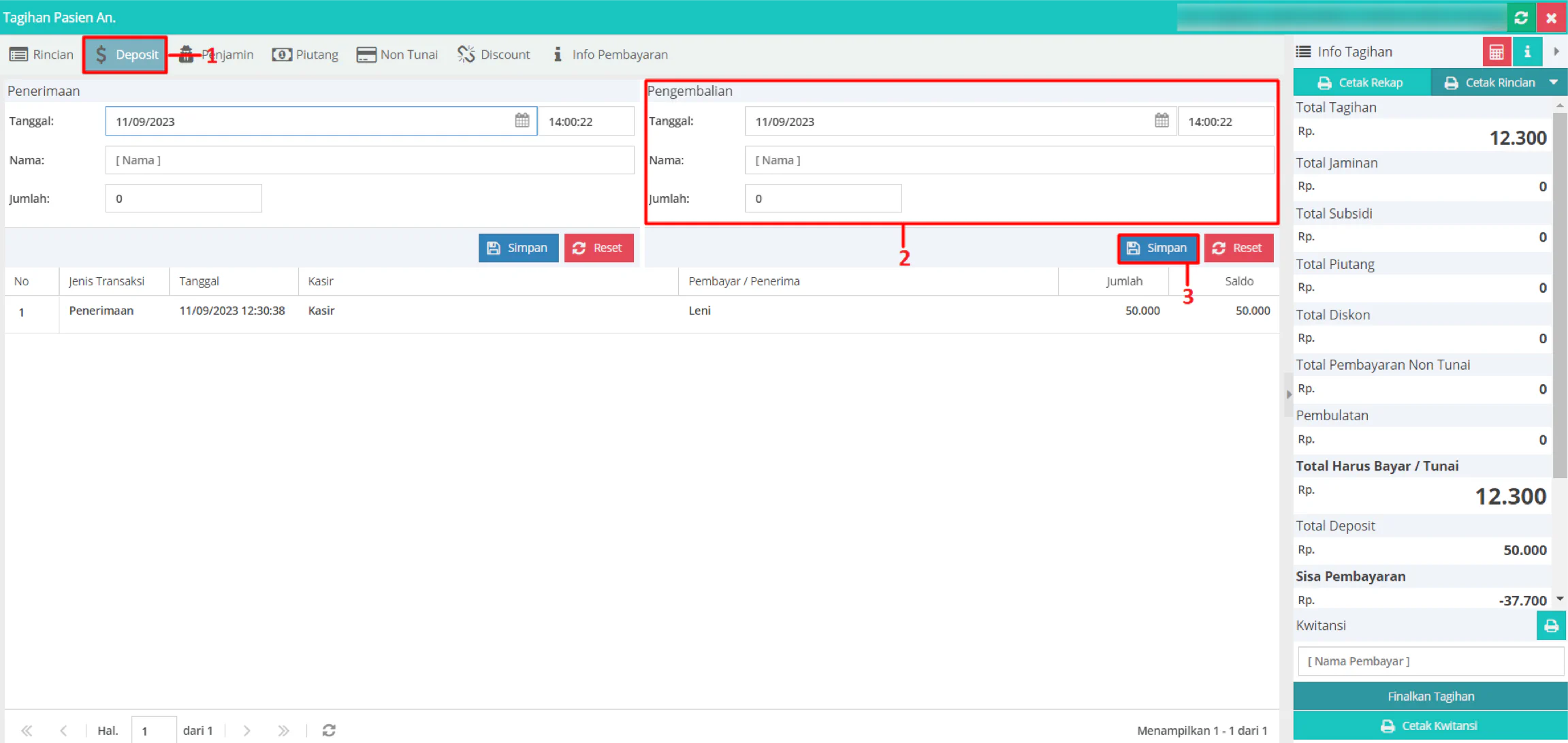Save the Pengembalian refund with Simpan
This screenshot has height=743, width=1568.
[x=1157, y=248]
